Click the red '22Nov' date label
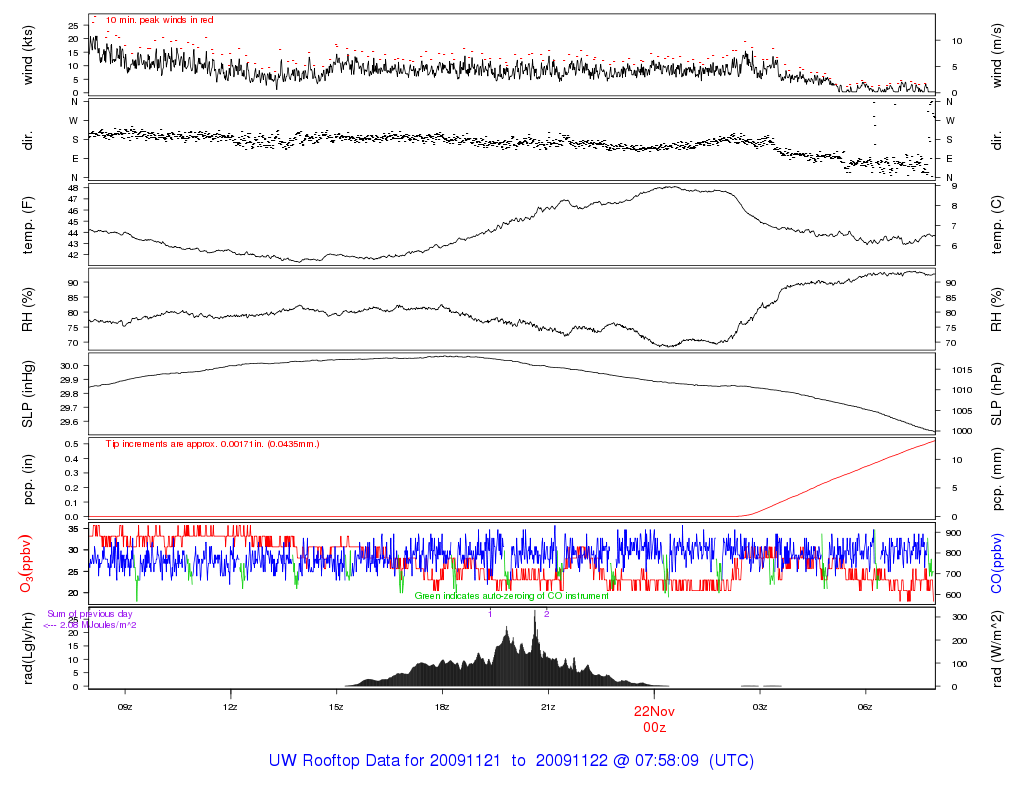This screenshot has width=1024, height=800. [654, 712]
